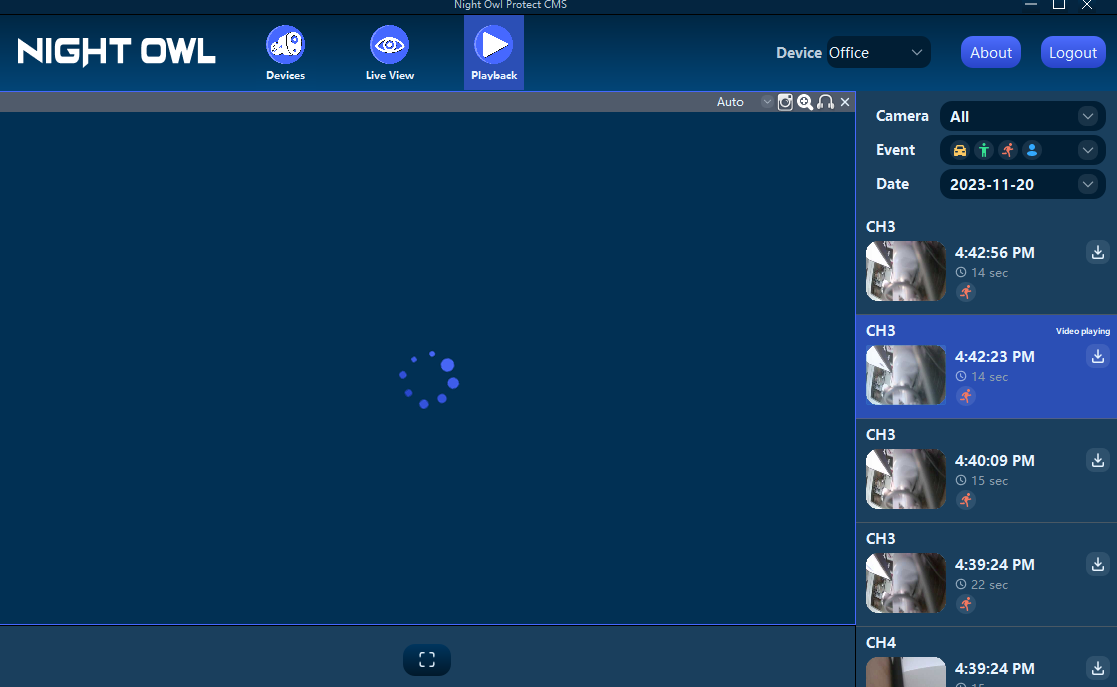Toggle the face detection event filter
The height and width of the screenshot is (687, 1117).
click(x=1031, y=150)
